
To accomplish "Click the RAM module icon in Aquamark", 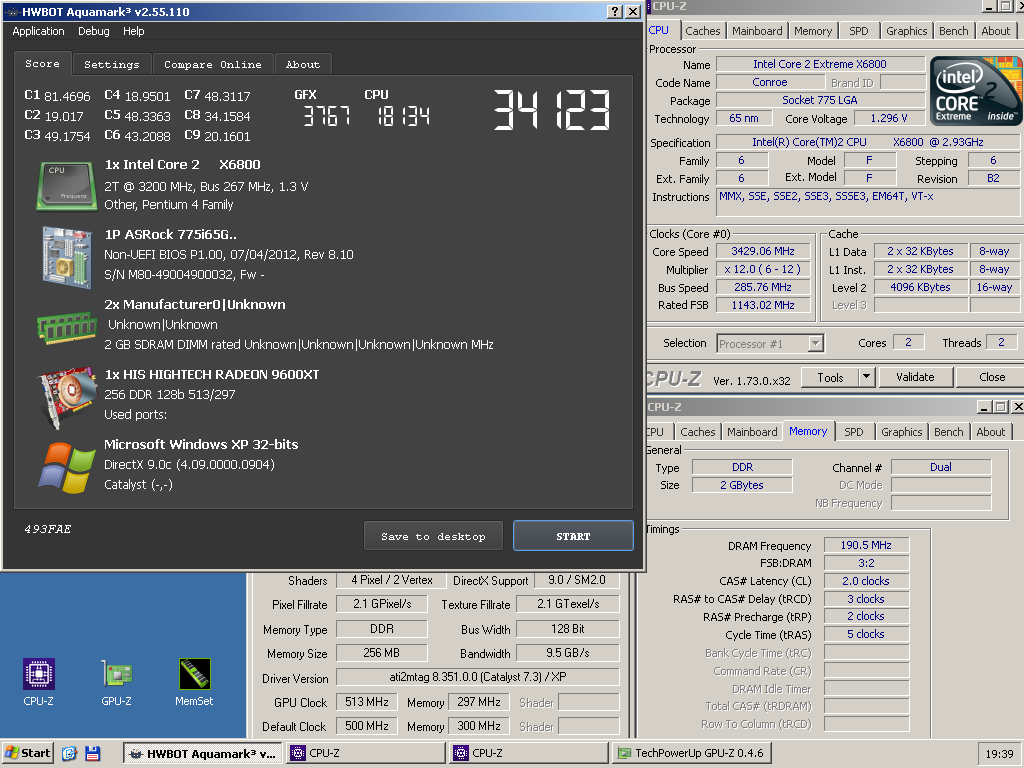I will [67, 327].
